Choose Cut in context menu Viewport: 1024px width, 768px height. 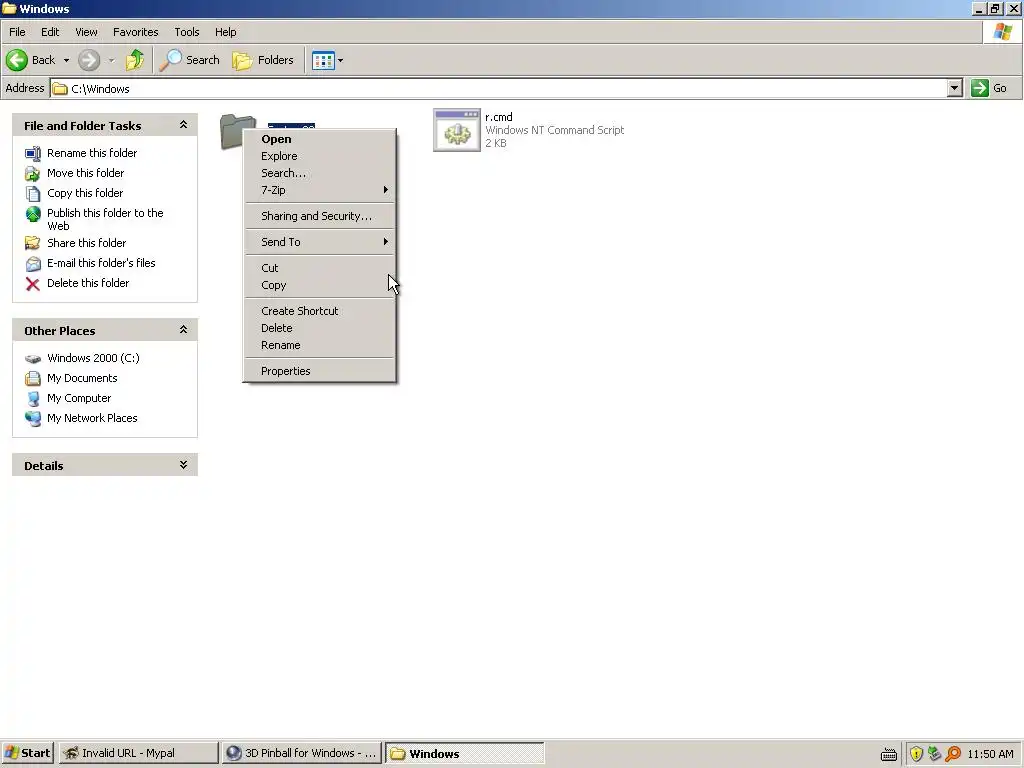[320, 268]
